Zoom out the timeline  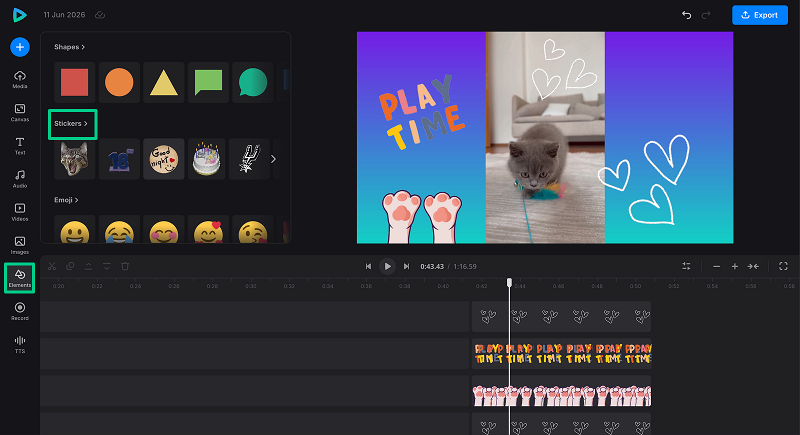pos(716,266)
